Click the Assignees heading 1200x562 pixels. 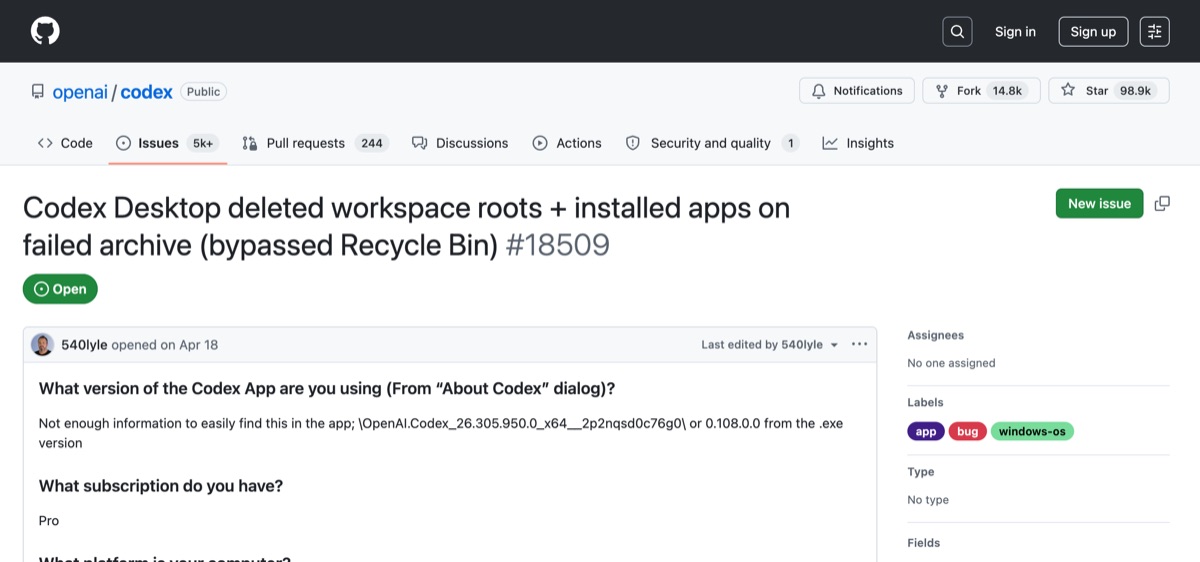click(x=936, y=335)
